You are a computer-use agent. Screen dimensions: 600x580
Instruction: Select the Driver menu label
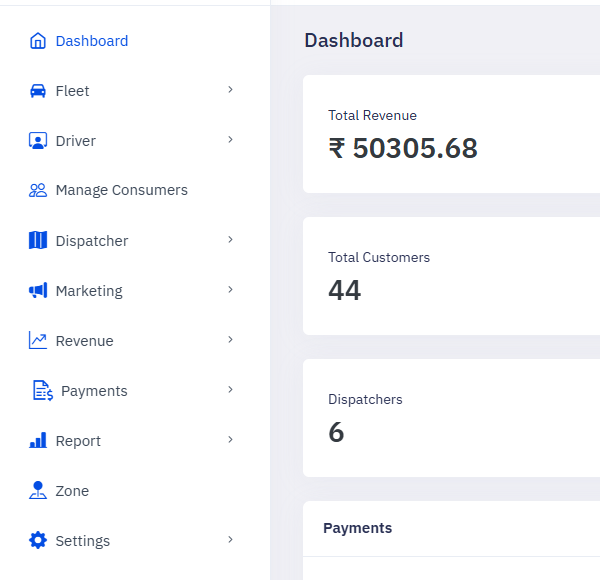point(75,141)
